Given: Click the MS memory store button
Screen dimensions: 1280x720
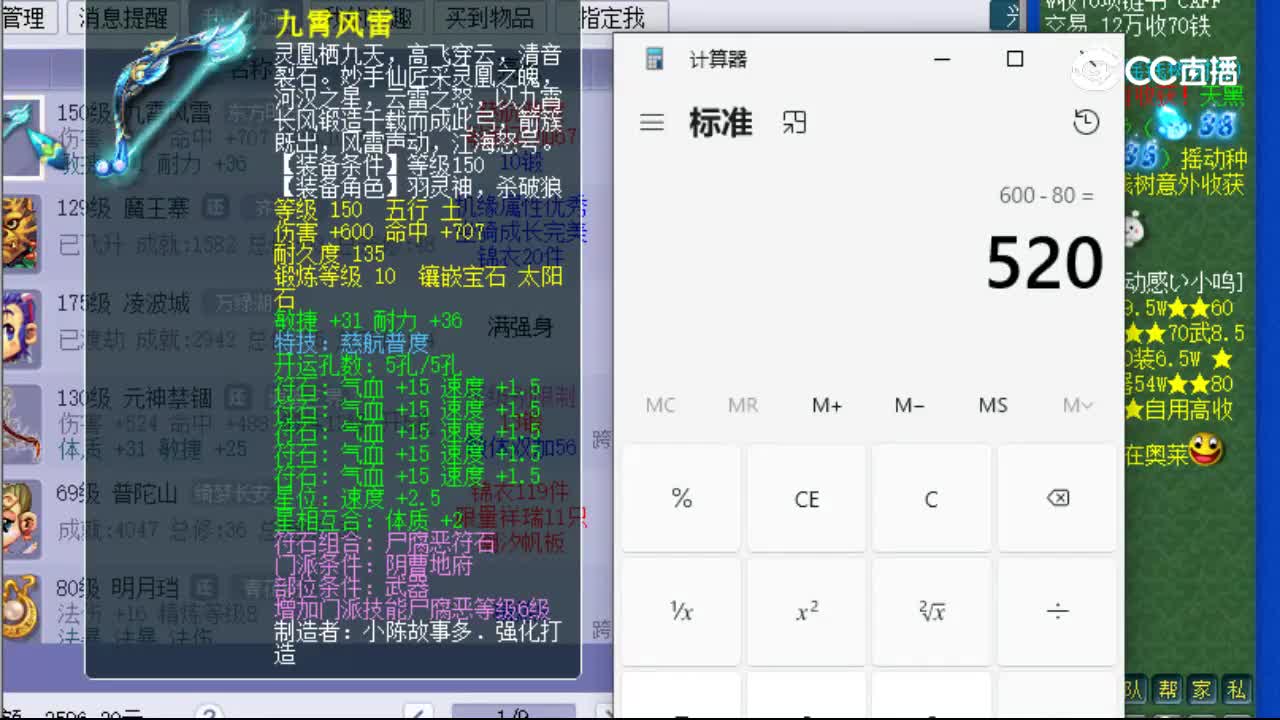Looking at the screenshot, I should click(993, 405).
